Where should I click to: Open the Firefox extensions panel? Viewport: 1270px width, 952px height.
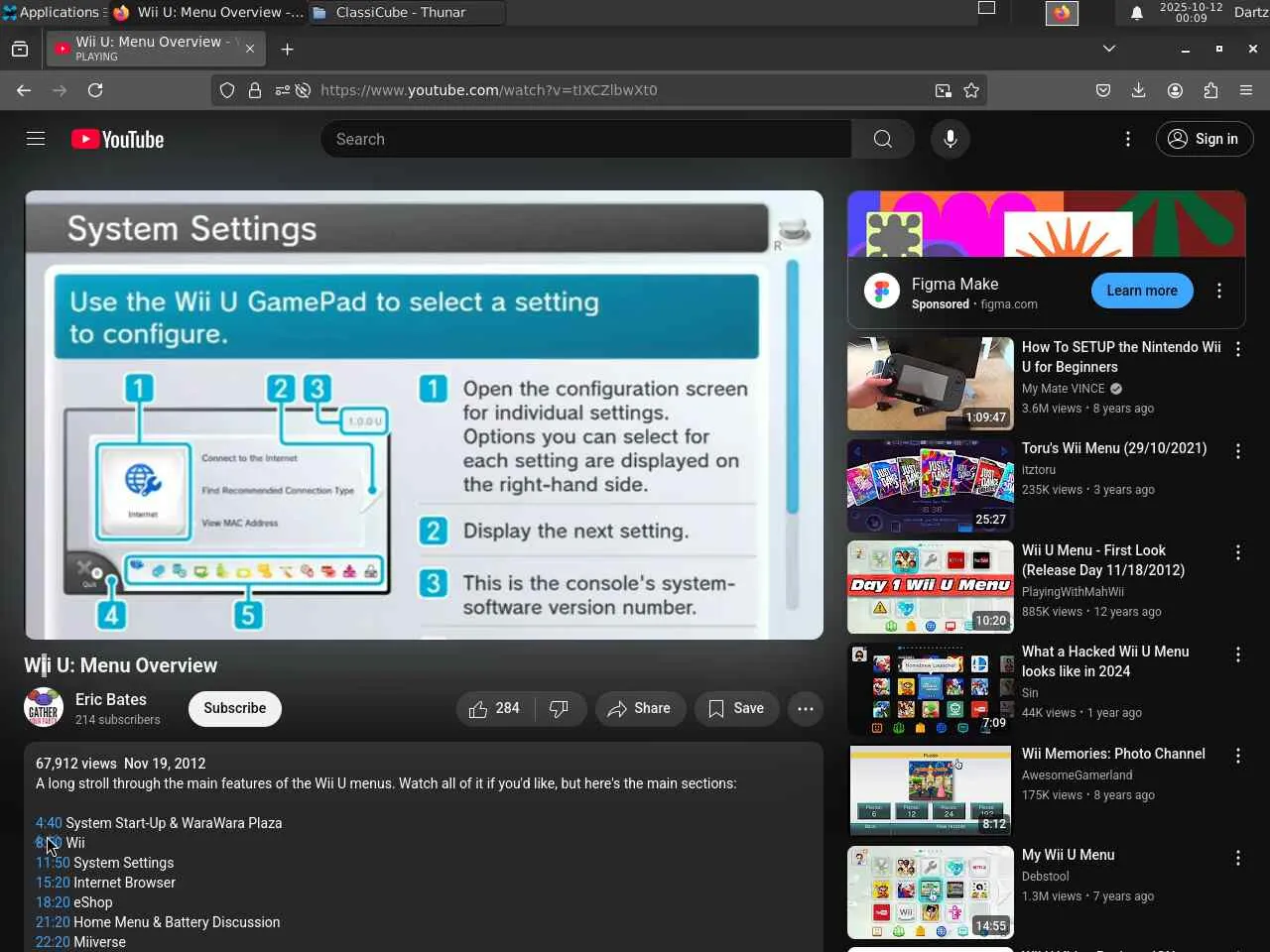point(1210,90)
